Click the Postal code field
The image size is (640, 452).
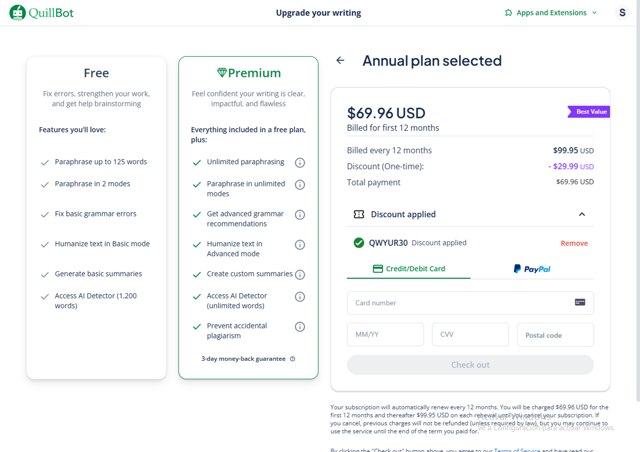[554, 335]
